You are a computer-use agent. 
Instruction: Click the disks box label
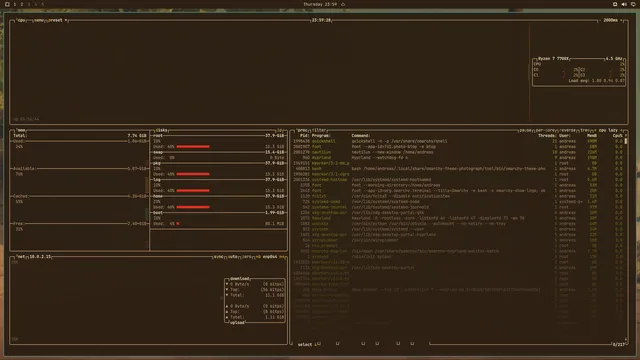[162, 130]
